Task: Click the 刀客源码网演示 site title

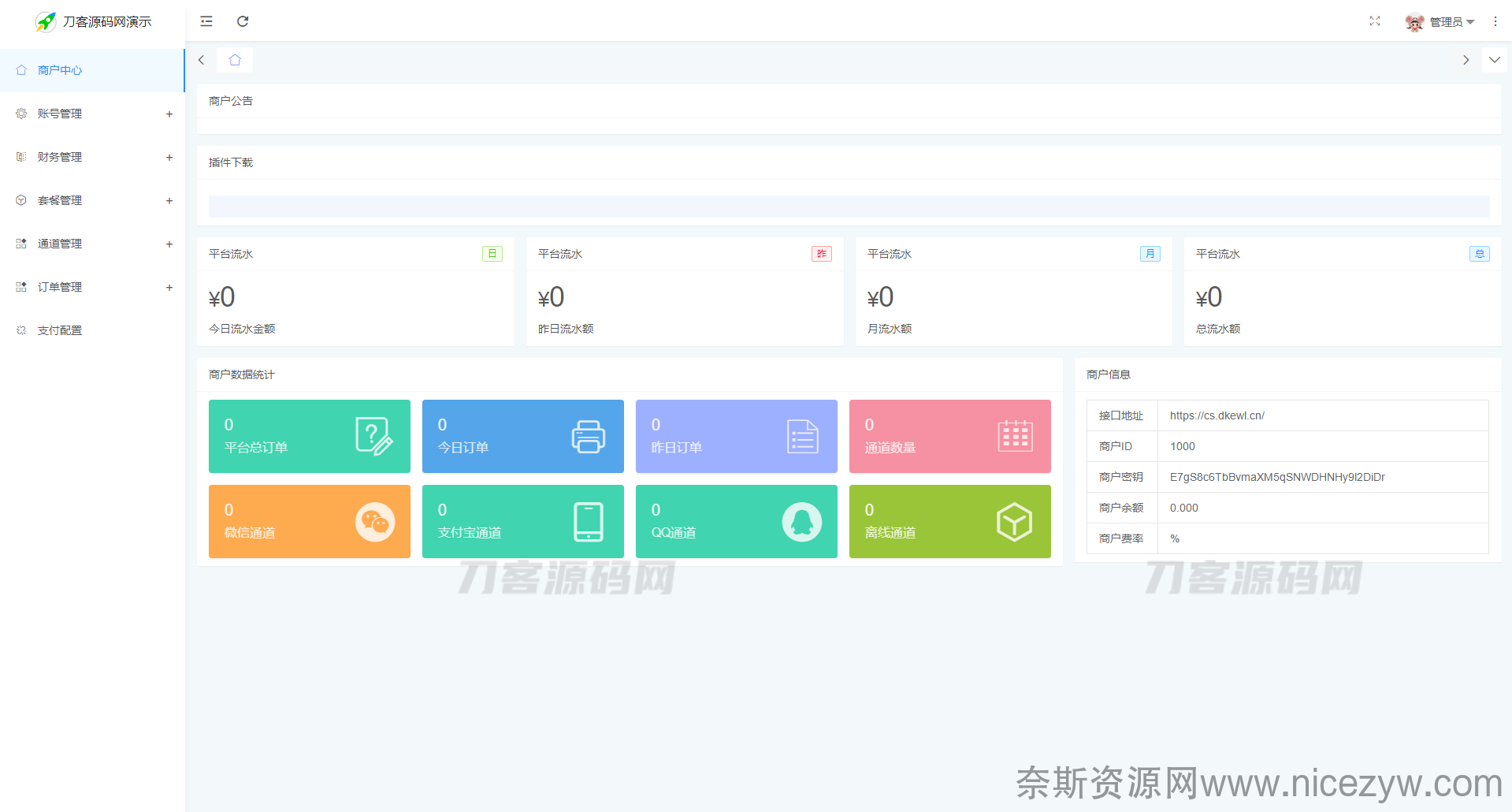Action: tap(107, 22)
